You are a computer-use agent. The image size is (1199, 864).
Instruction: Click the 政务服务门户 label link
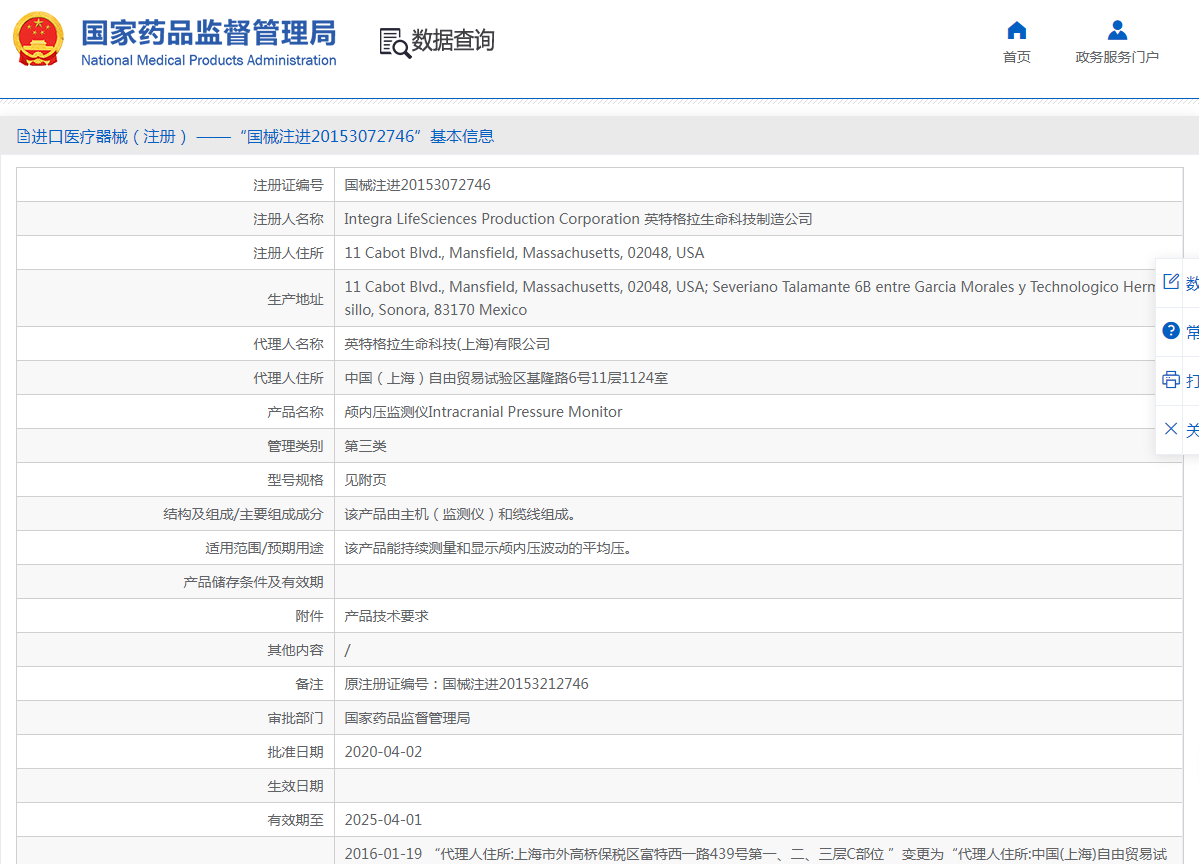pos(1116,57)
